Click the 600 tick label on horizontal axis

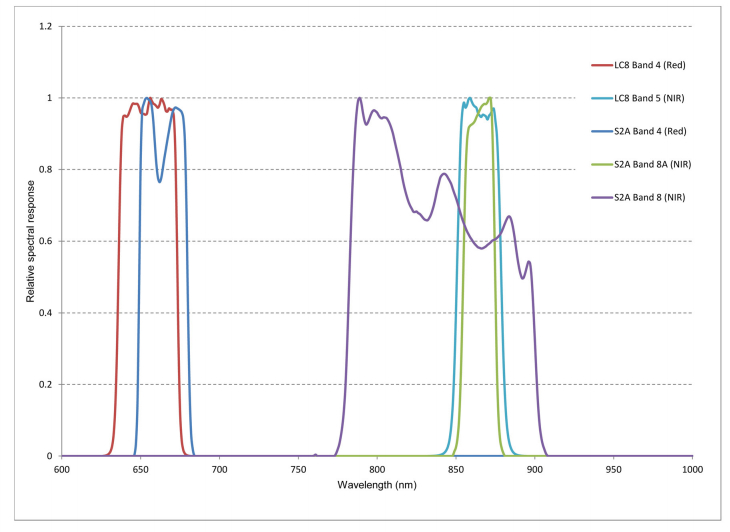pyautogui.click(x=62, y=468)
